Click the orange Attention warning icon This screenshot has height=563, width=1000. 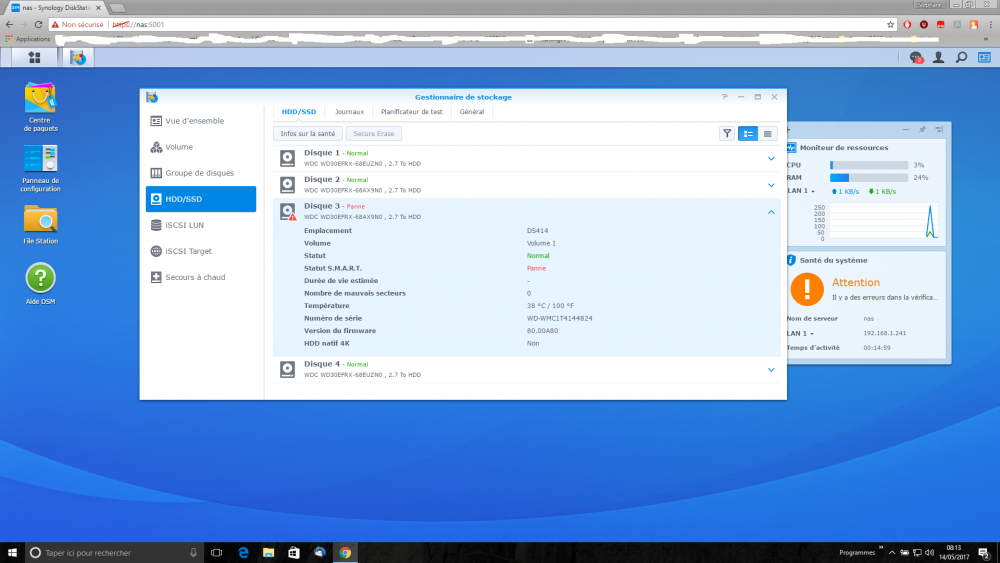[807, 289]
